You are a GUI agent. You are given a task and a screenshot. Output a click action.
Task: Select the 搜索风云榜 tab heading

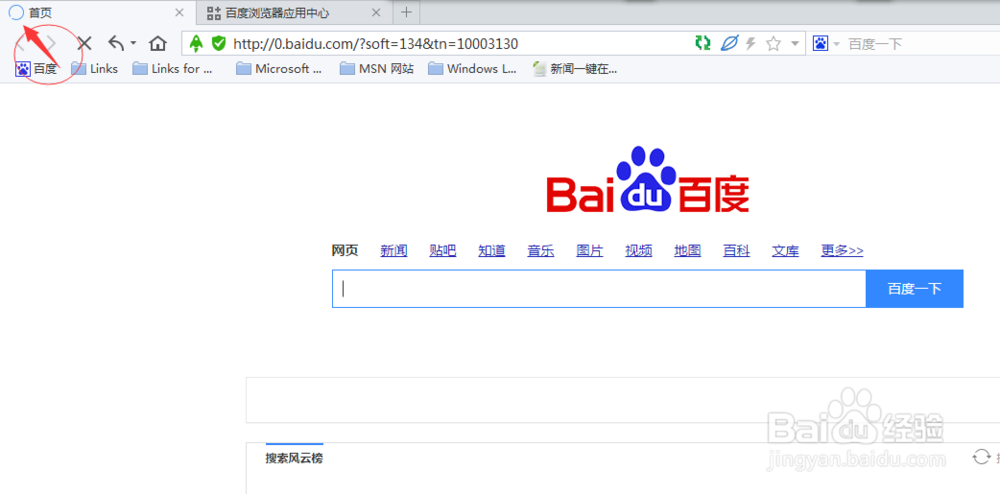(x=294, y=458)
